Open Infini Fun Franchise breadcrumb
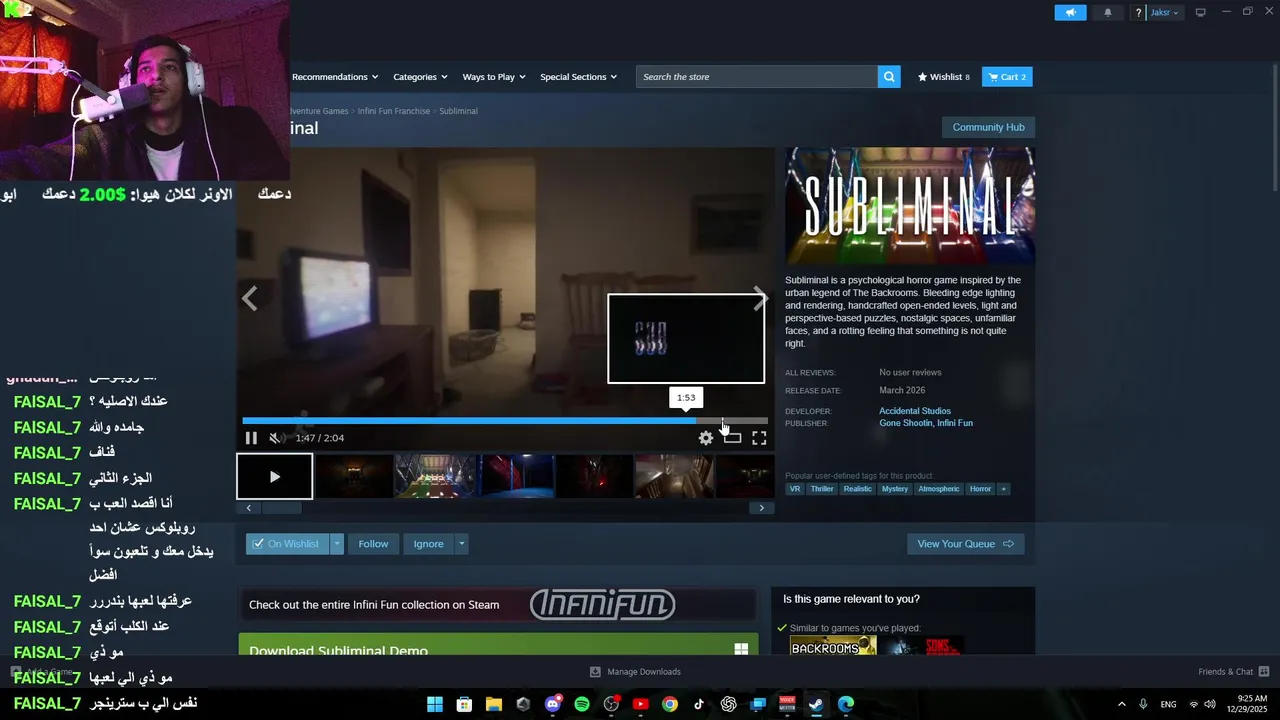Viewport: 1280px width, 720px height. pyautogui.click(x=394, y=111)
